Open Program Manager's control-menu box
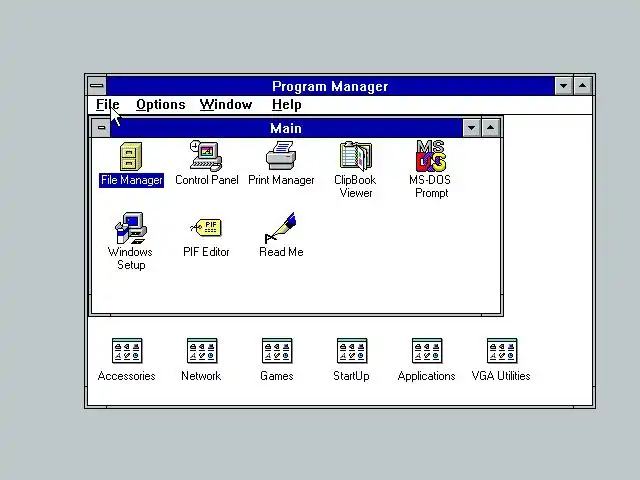640x480 pixels. point(97,86)
